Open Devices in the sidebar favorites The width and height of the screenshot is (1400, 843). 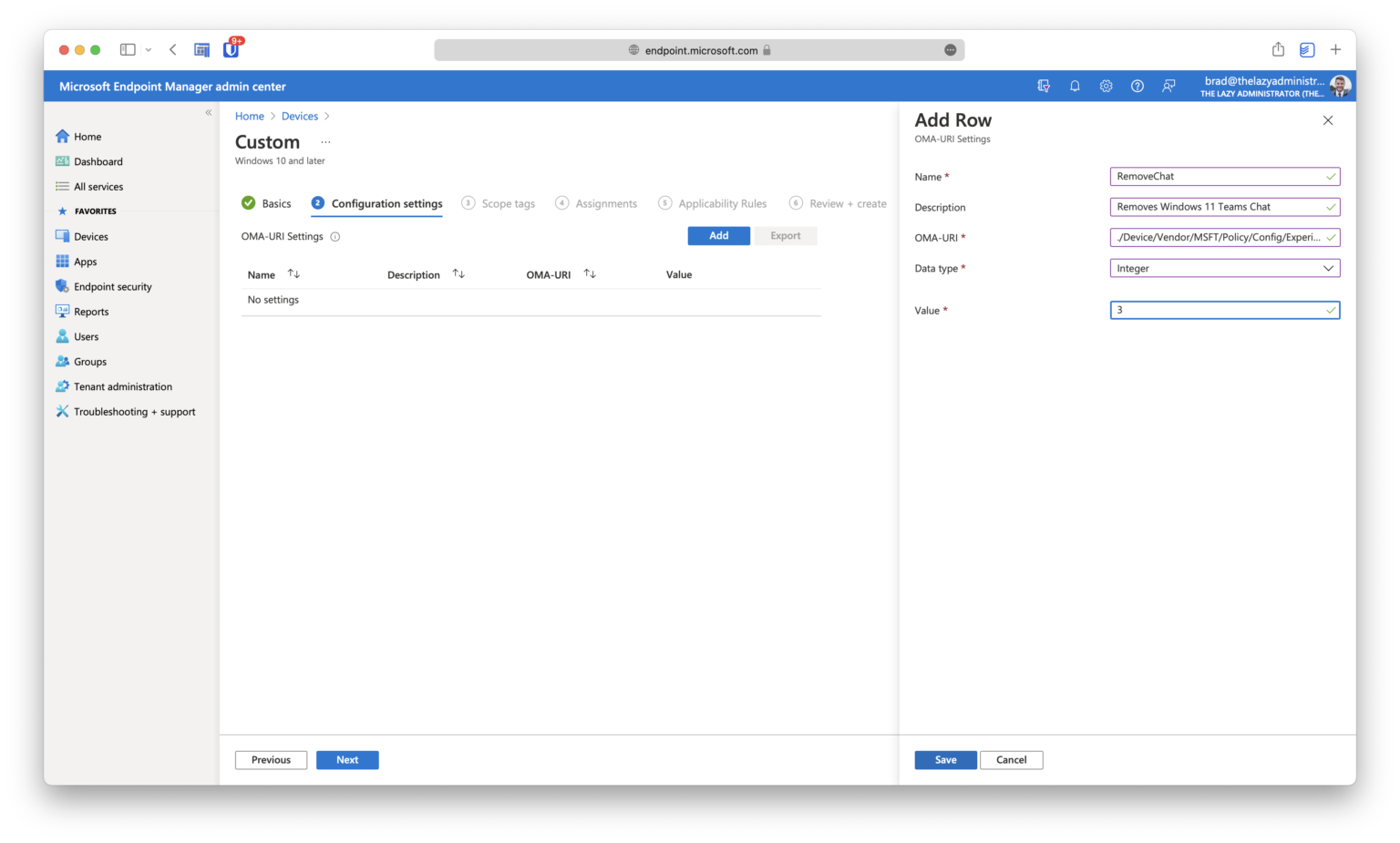tap(82, 237)
